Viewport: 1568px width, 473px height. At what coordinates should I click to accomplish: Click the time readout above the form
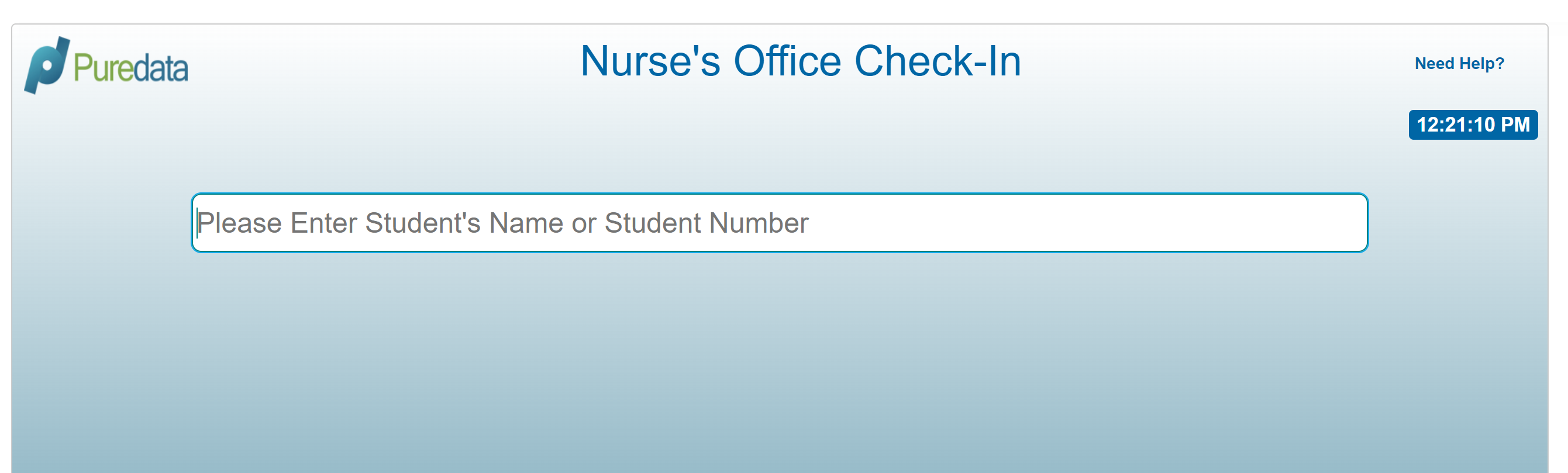pyautogui.click(x=1473, y=123)
